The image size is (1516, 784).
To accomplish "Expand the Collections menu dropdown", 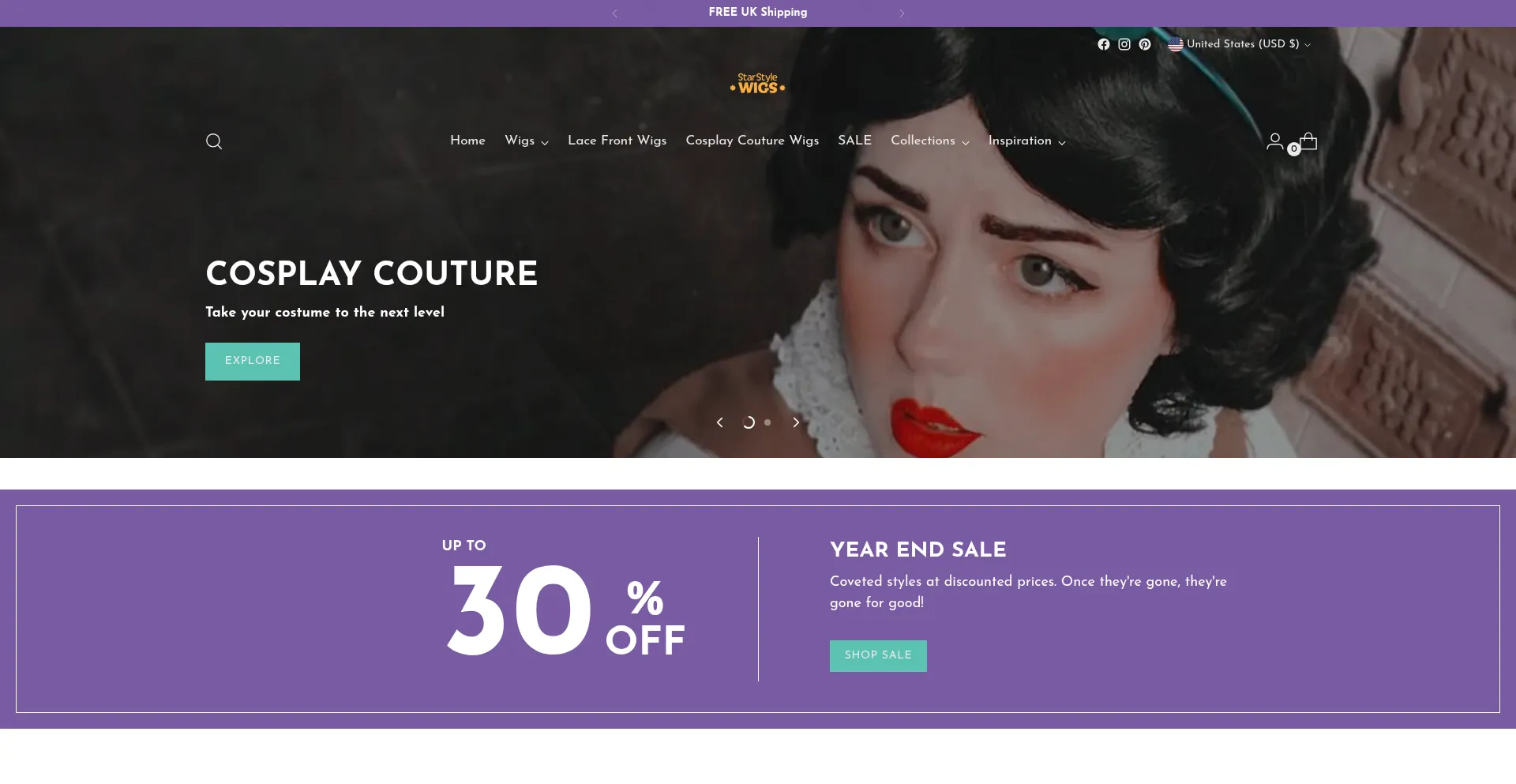I will pyautogui.click(x=930, y=141).
